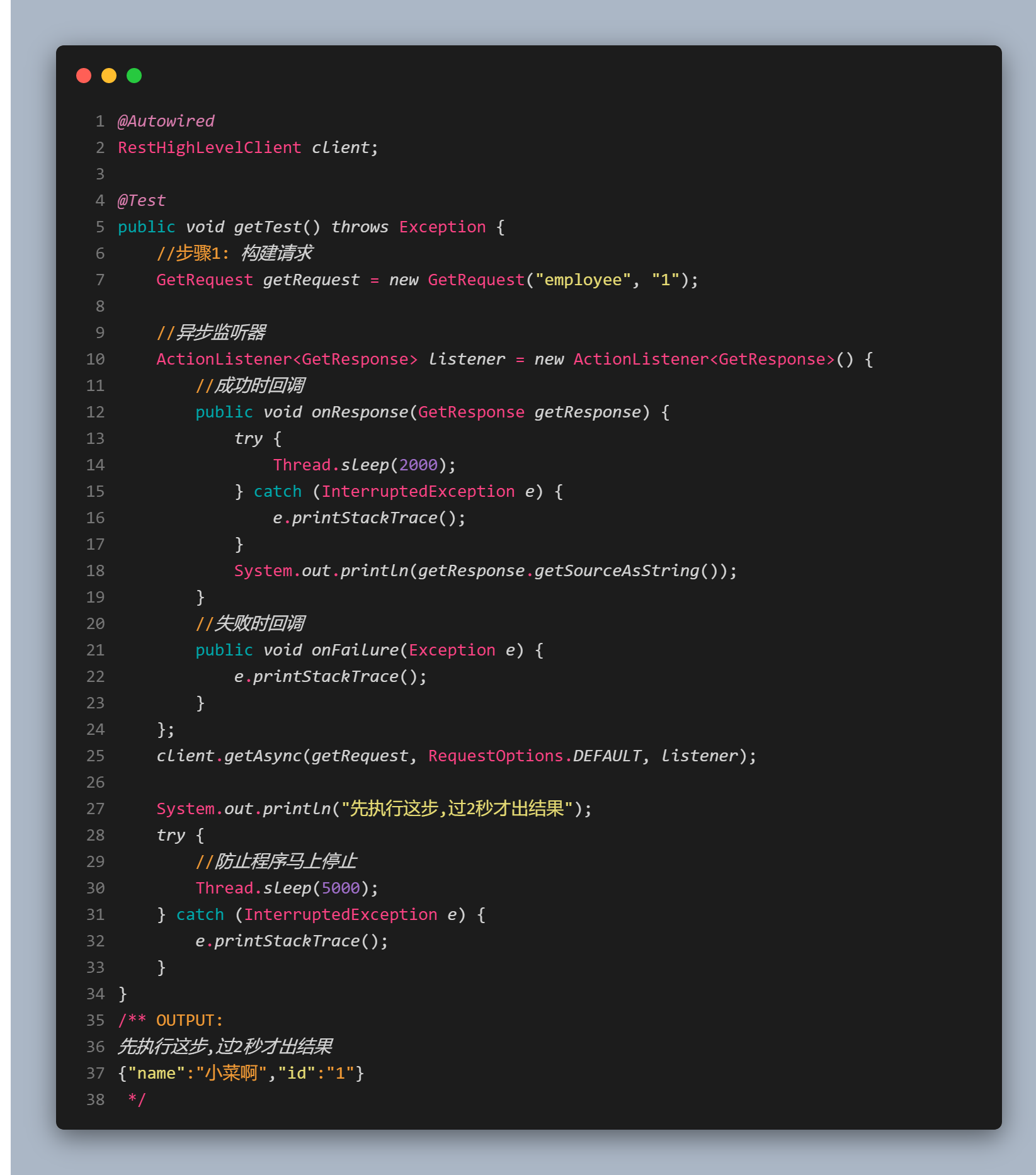
Task: Click the @Test annotation on line 4
Action: (x=142, y=200)
